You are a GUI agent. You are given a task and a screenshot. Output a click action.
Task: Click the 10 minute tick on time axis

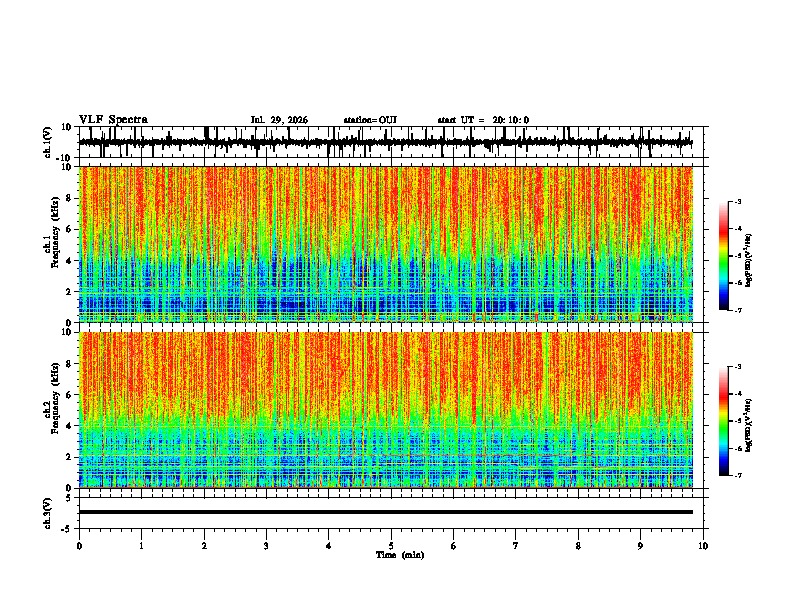pyautogui.click(x=703, y=546)
